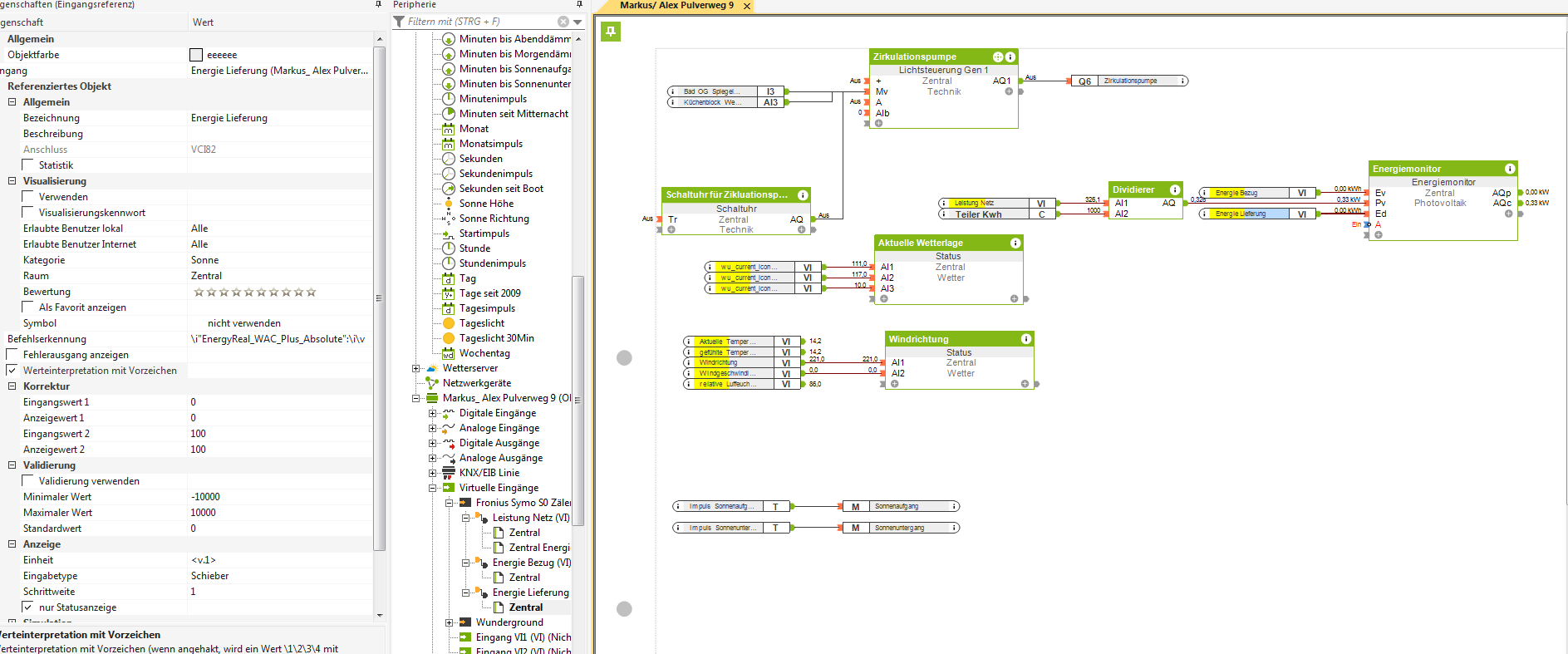The image size is (1568, 654).
Task: Collapse the Allgemein section under Referenziertes Objekt
Action: click(x=12, y=102)
